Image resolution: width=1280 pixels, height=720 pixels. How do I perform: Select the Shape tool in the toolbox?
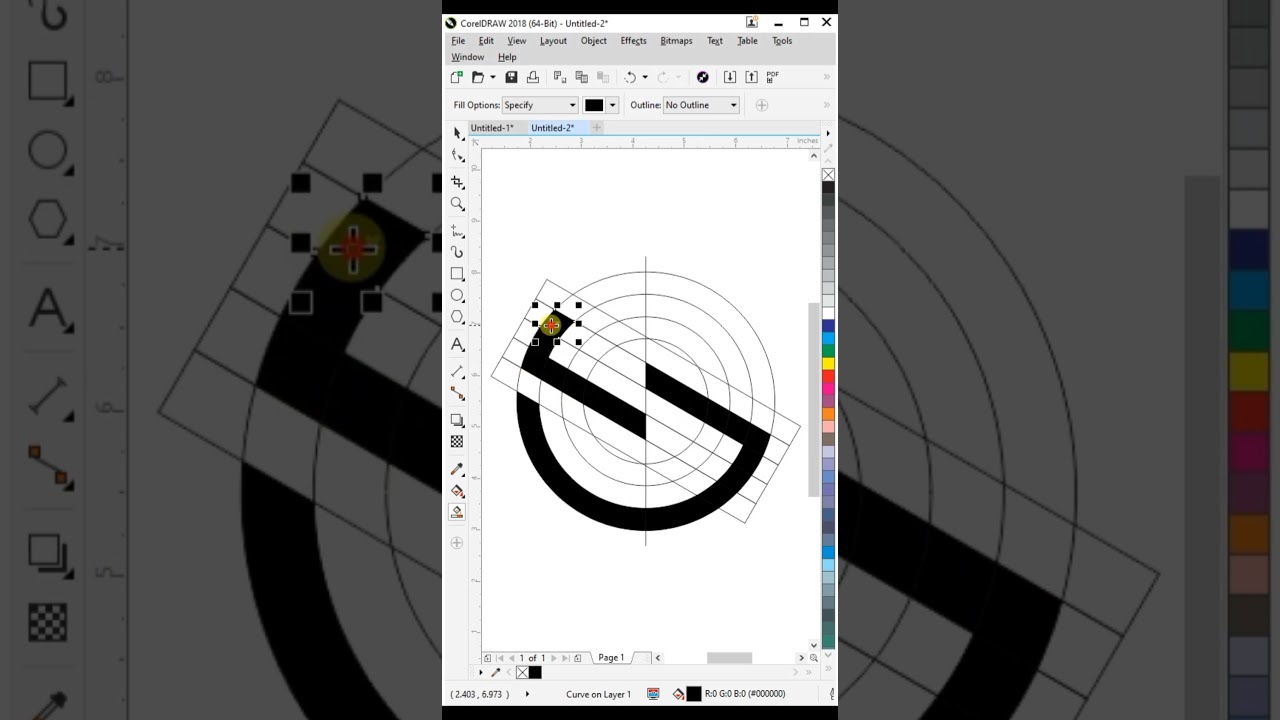pos(457,155)
